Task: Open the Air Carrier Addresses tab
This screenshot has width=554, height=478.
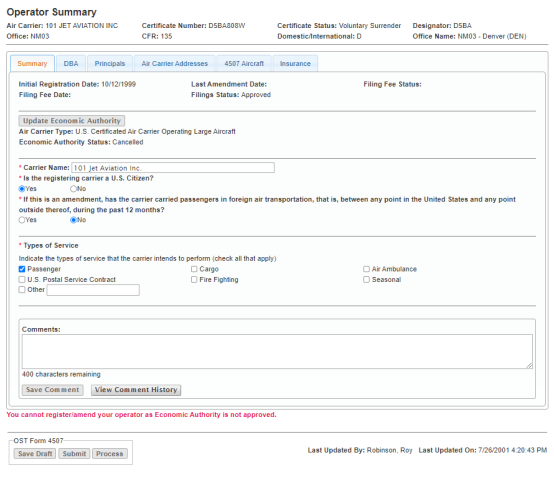Action: [175, 64]
